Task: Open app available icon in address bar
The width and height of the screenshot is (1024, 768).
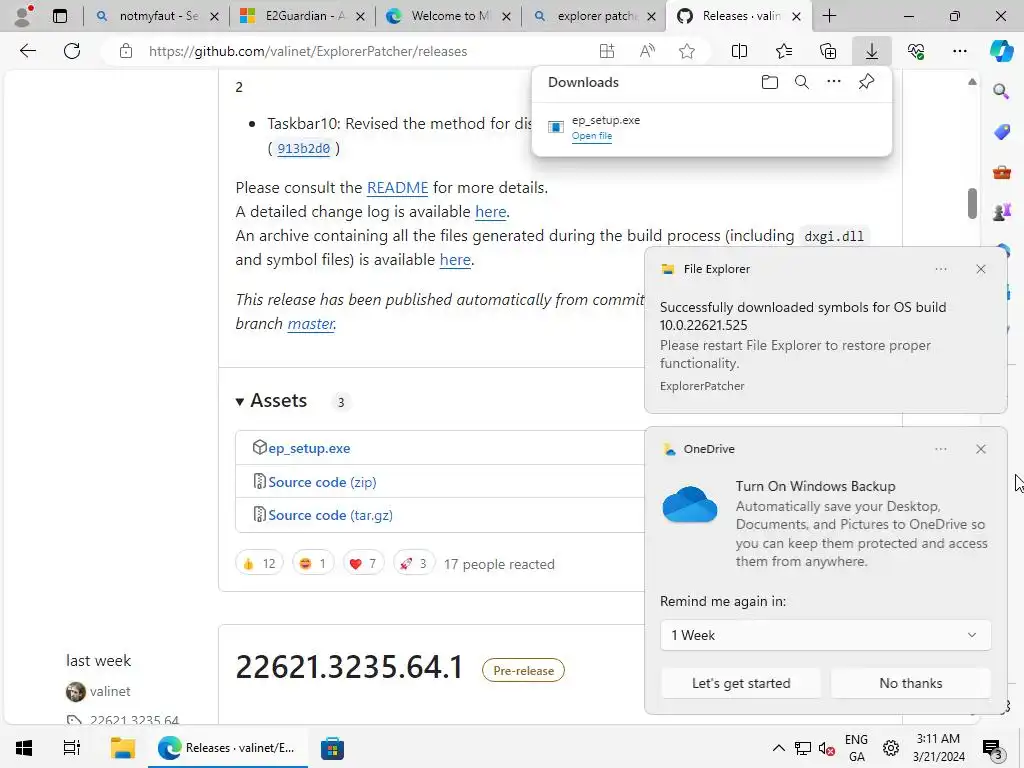Action: coord(607,51)
